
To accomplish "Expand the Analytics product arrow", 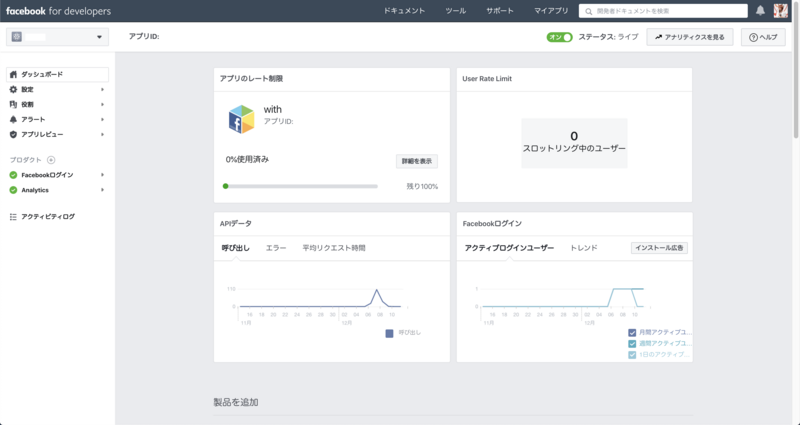I will 102,190.
